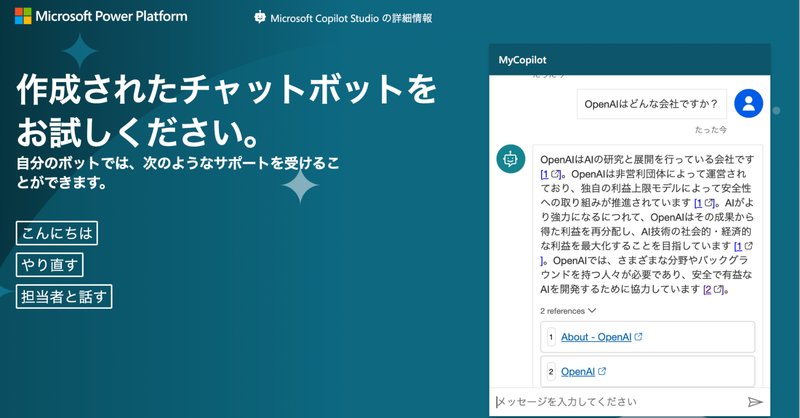Click the teal bot avatar icon
This screenshot has height=418, width=800.
[511, 159]
